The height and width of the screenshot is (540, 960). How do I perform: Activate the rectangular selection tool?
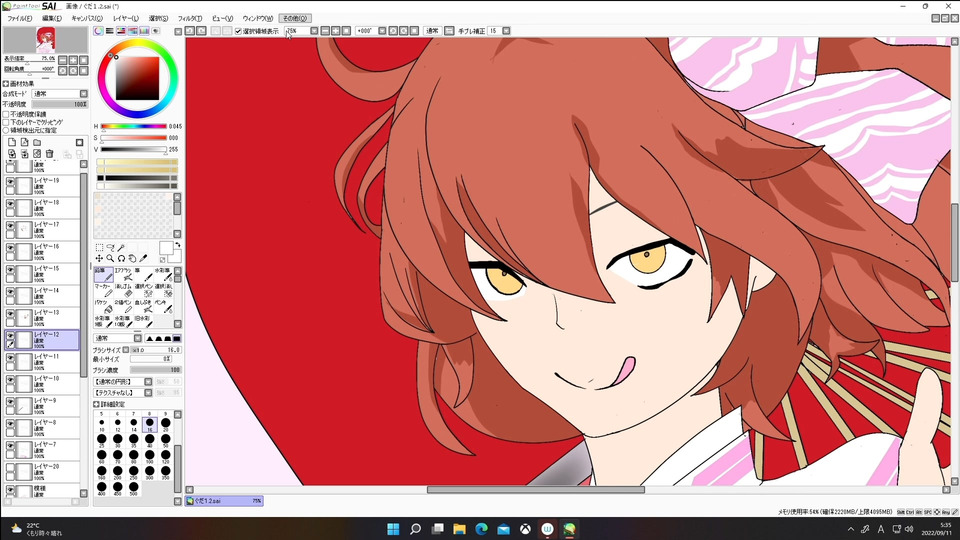click(99, 248)
